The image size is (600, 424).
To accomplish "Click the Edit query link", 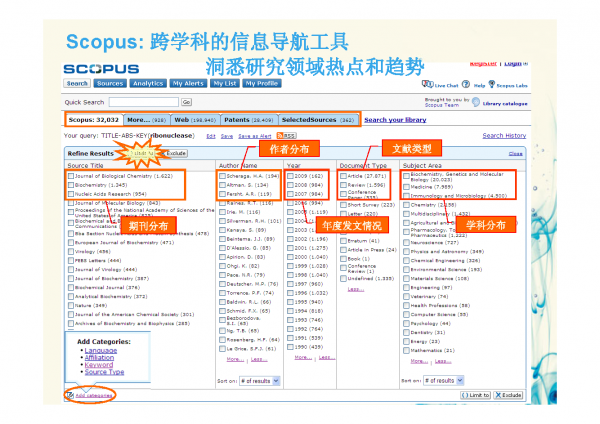I will (x=211, y=136).
